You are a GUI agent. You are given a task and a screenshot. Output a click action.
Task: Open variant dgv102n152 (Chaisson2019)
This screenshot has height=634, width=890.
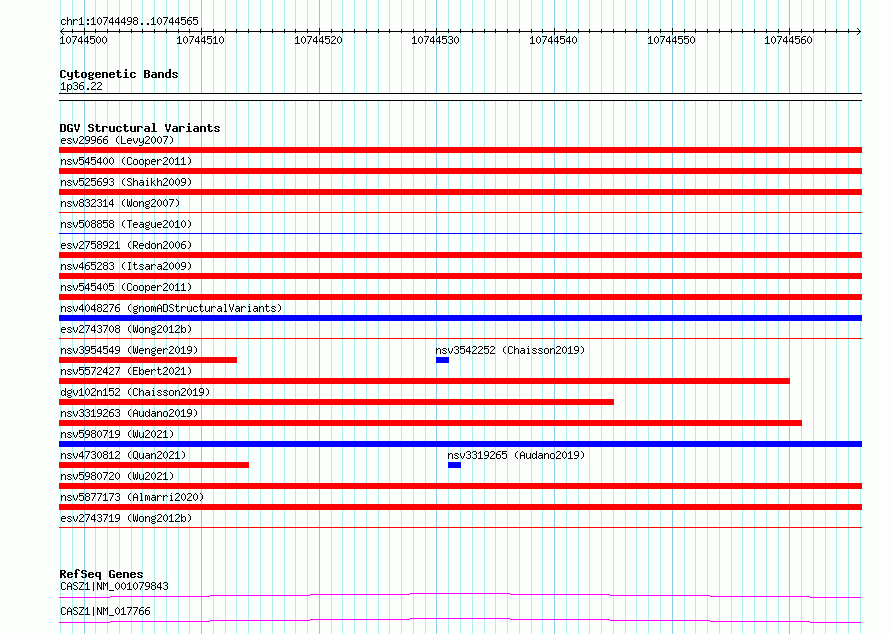coord(135,392)
